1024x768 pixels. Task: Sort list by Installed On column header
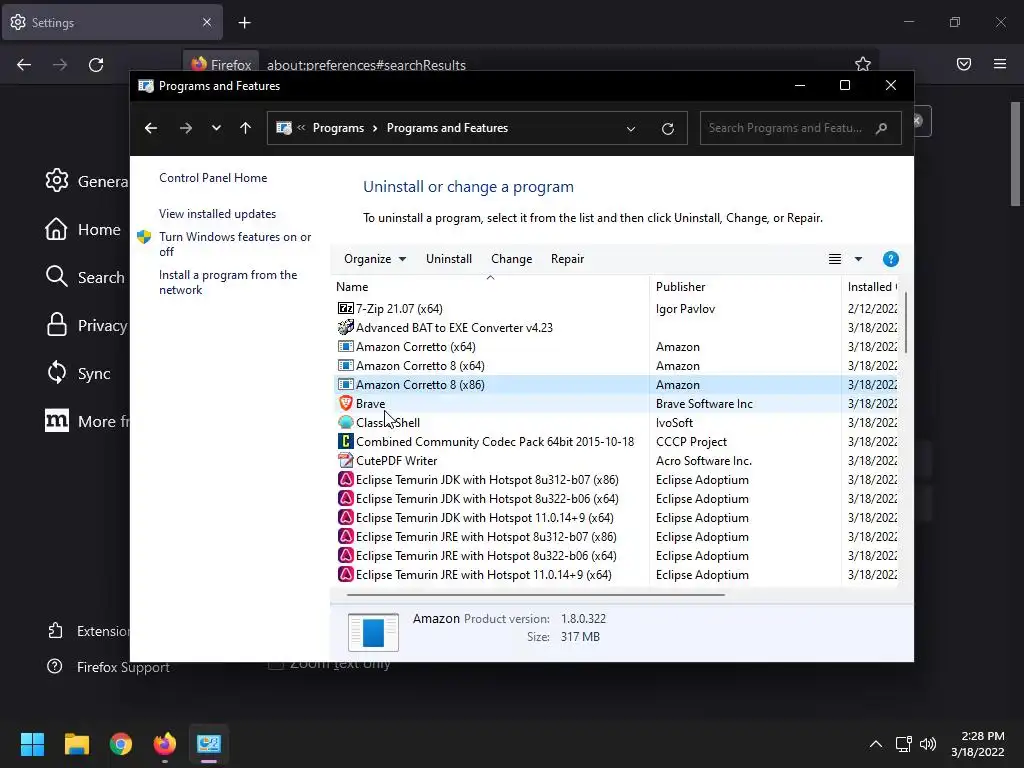click(x=870, y=287)
